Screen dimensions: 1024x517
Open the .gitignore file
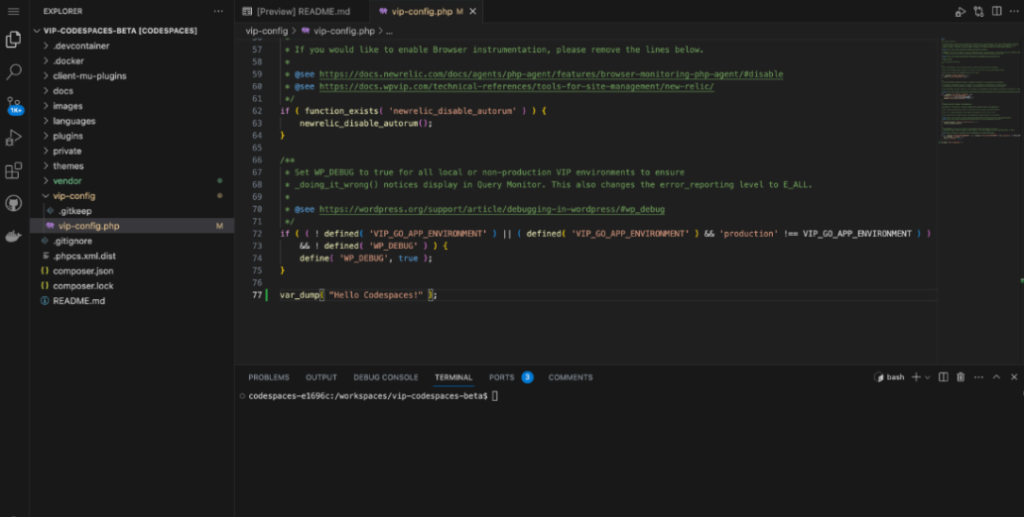[72, 241]
